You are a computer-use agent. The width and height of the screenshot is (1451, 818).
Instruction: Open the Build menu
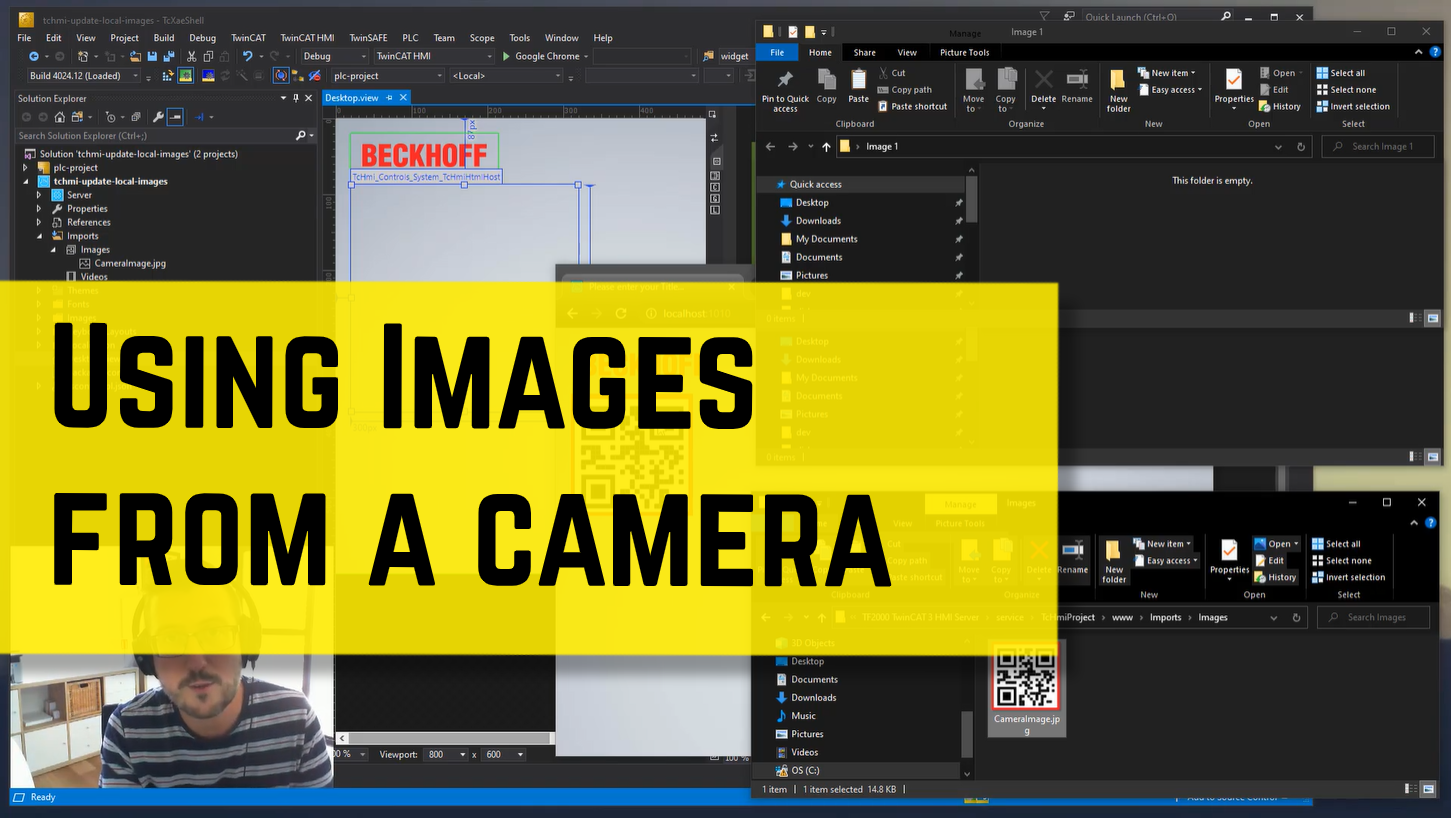click(164, 38)
